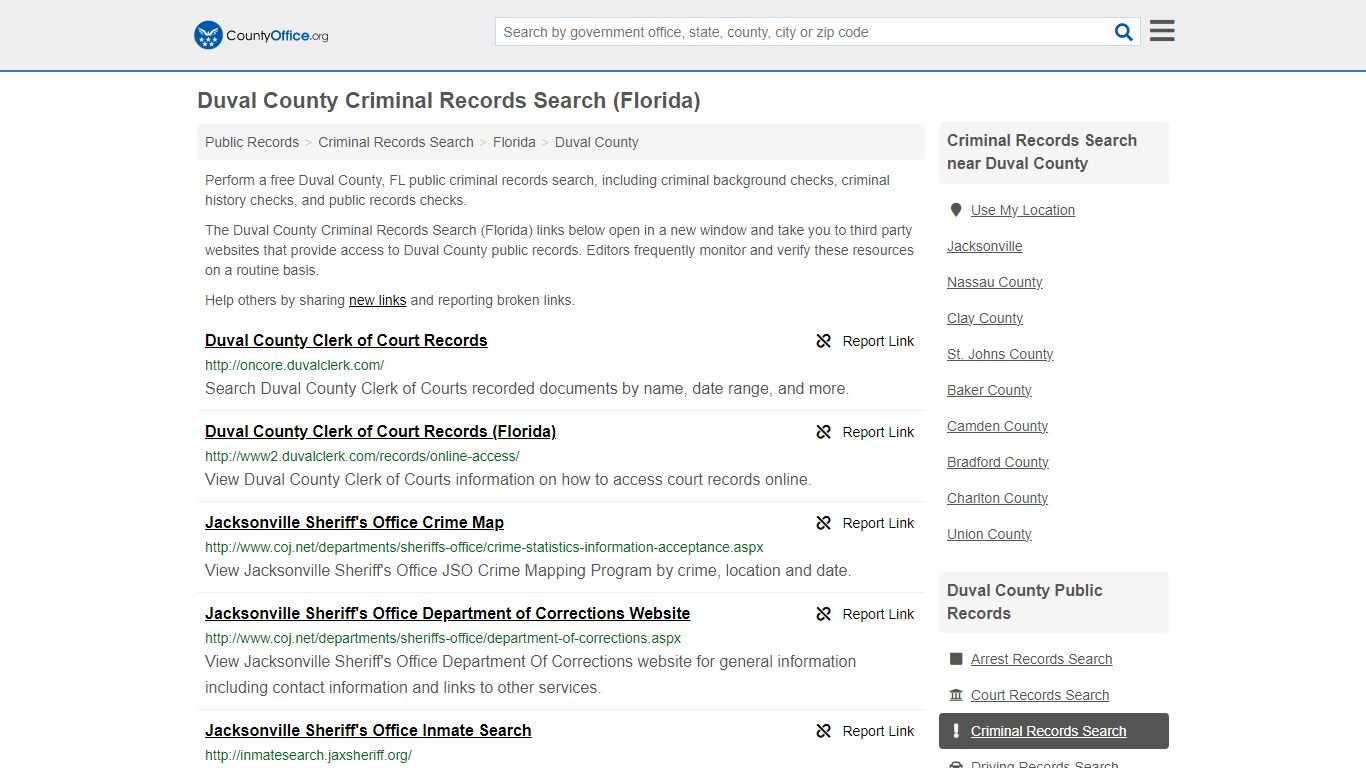Click Duval County Criminal Records Search page heading

click(x=449, y=101)
